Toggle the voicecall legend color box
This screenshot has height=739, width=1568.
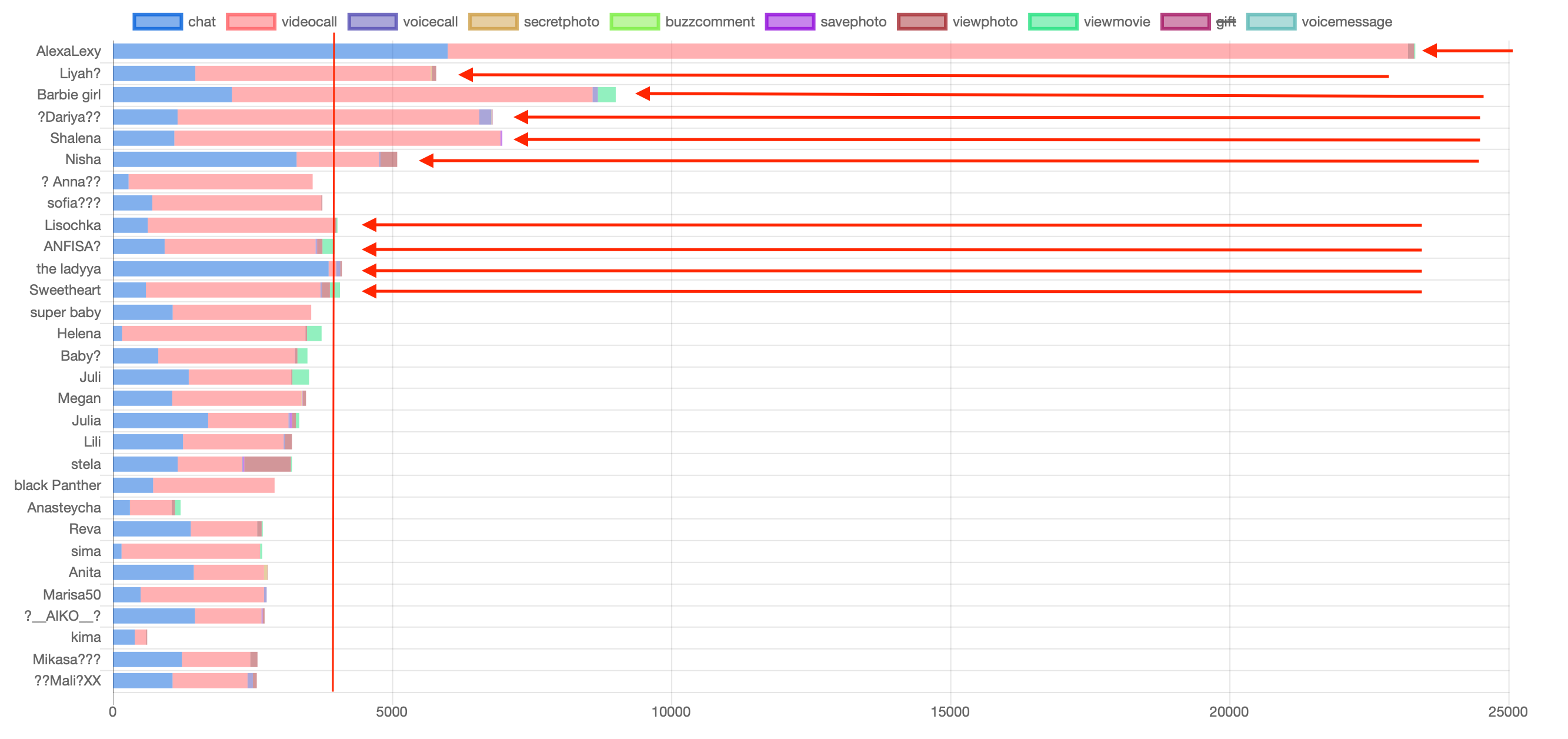click(372, 22)
